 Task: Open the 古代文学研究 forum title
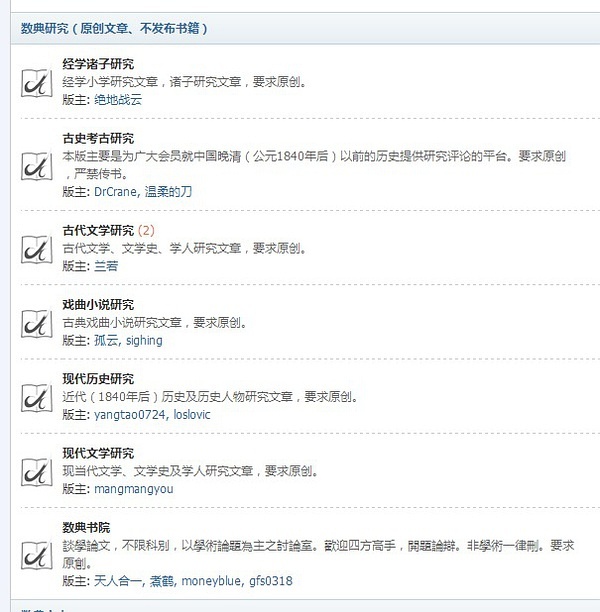98,231
